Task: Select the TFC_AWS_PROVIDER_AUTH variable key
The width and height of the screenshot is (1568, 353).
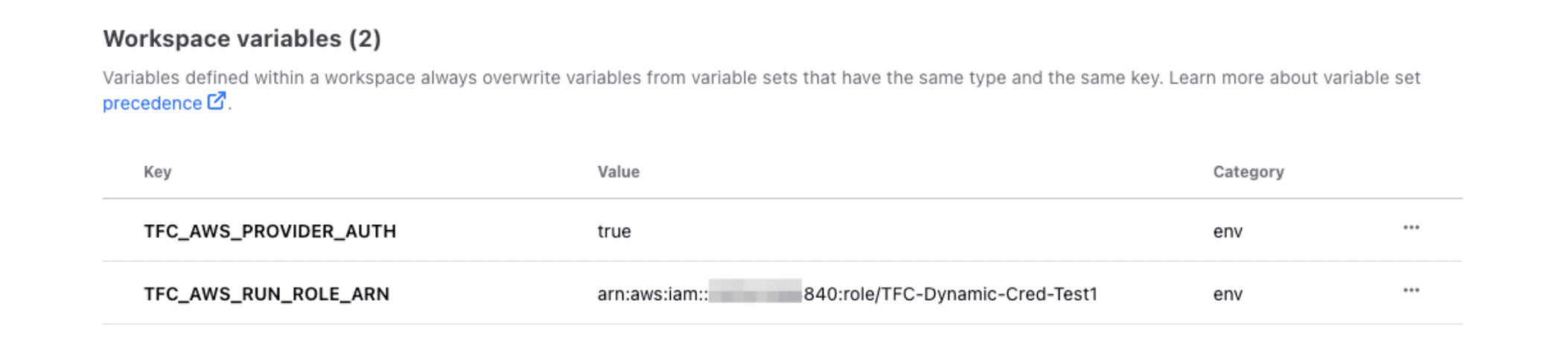Action: 270,232
